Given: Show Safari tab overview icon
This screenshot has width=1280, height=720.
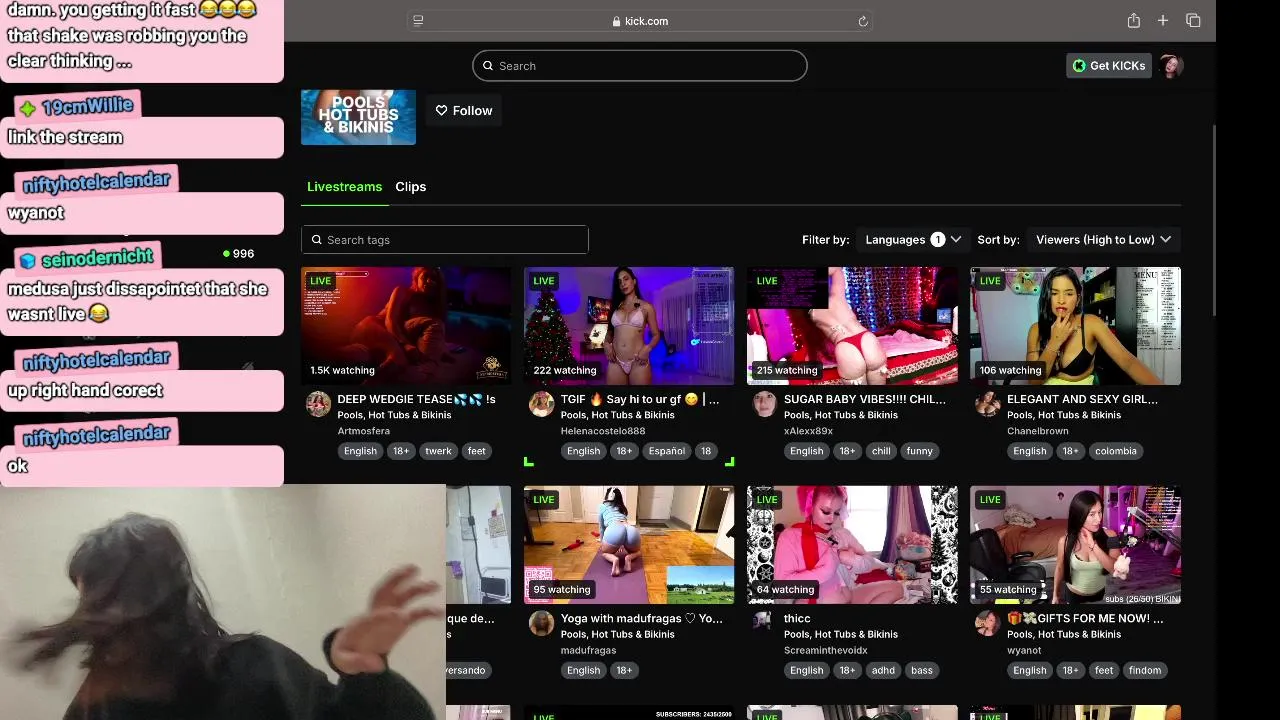Looking at the screenshot, I should pyautogui.click(x=1193, y=21).
